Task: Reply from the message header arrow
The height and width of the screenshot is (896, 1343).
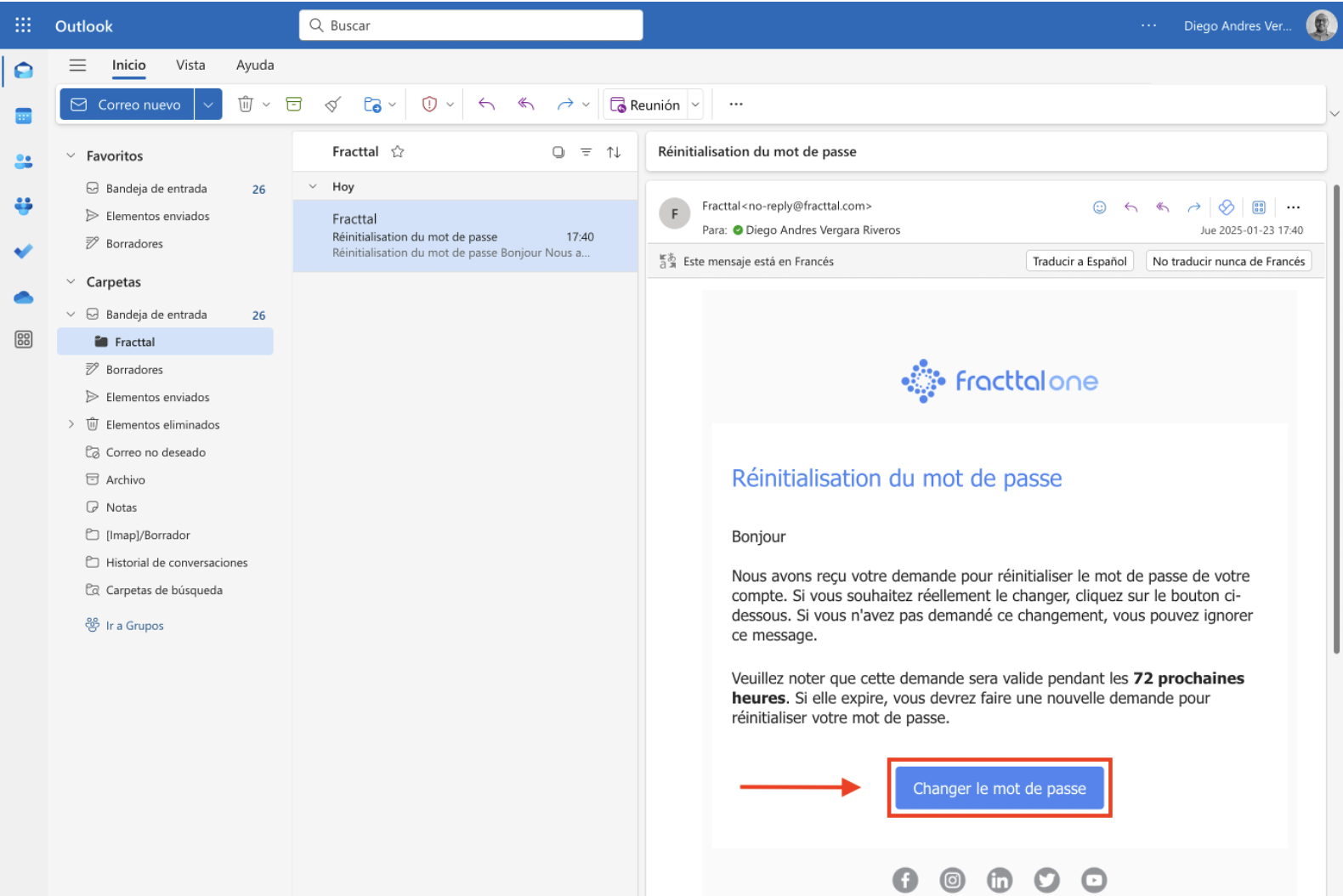Action: click(x=1130, y=207)
